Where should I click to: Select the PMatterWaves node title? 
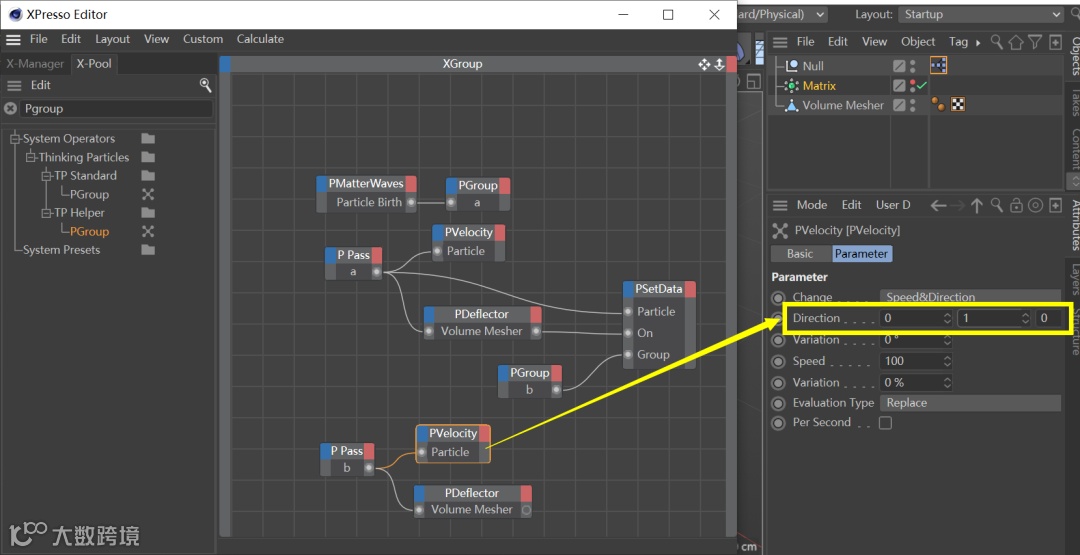tap(366, 184)
